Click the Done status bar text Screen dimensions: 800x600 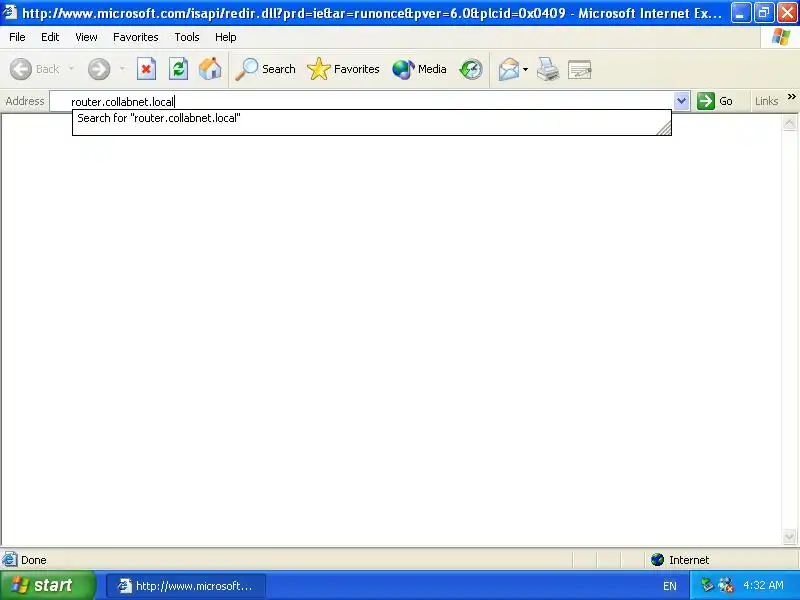coord(34,560)
